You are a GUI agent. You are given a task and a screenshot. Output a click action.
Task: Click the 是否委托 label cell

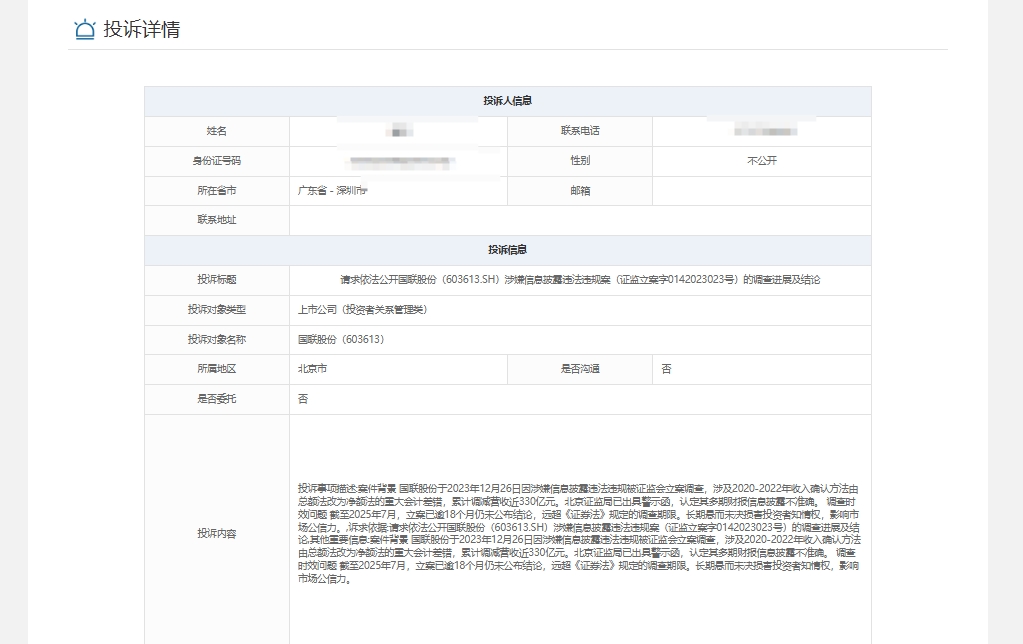[217, 399]
